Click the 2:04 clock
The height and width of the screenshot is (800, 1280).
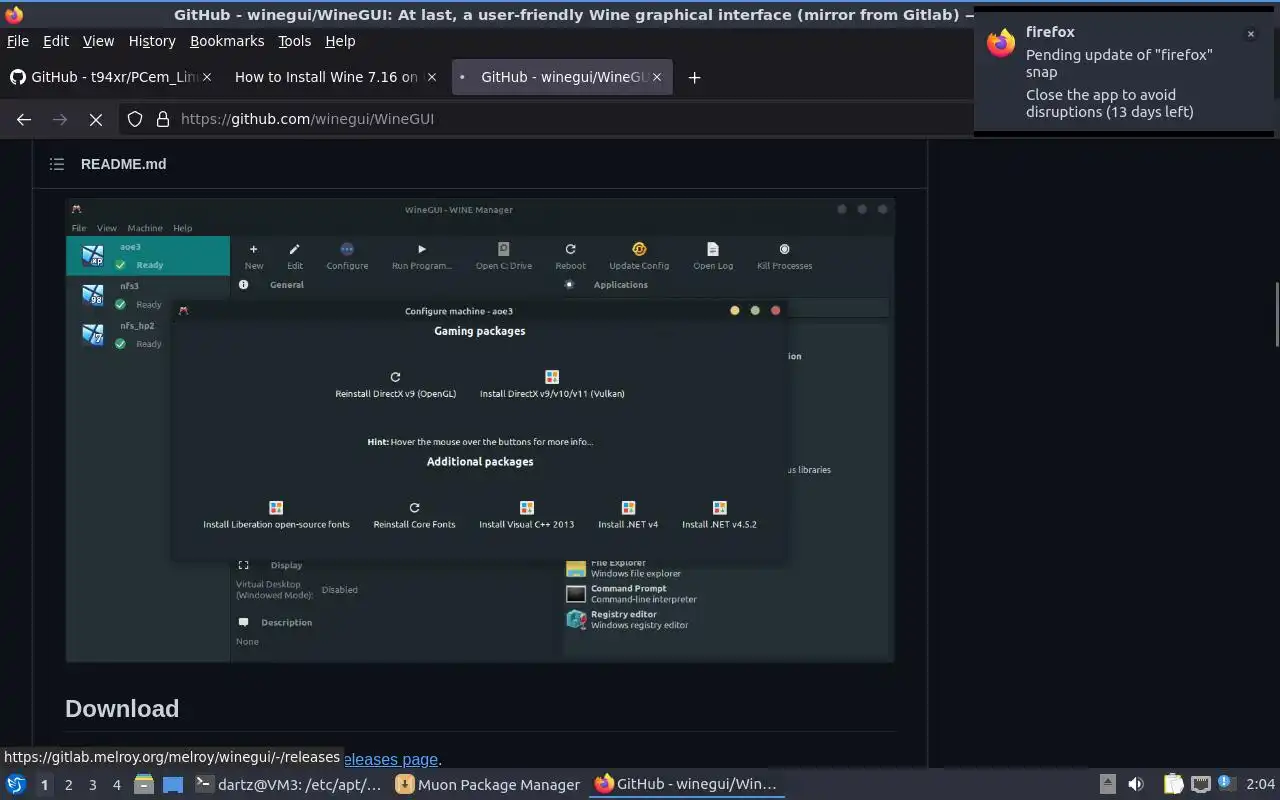pos(1260,785)
